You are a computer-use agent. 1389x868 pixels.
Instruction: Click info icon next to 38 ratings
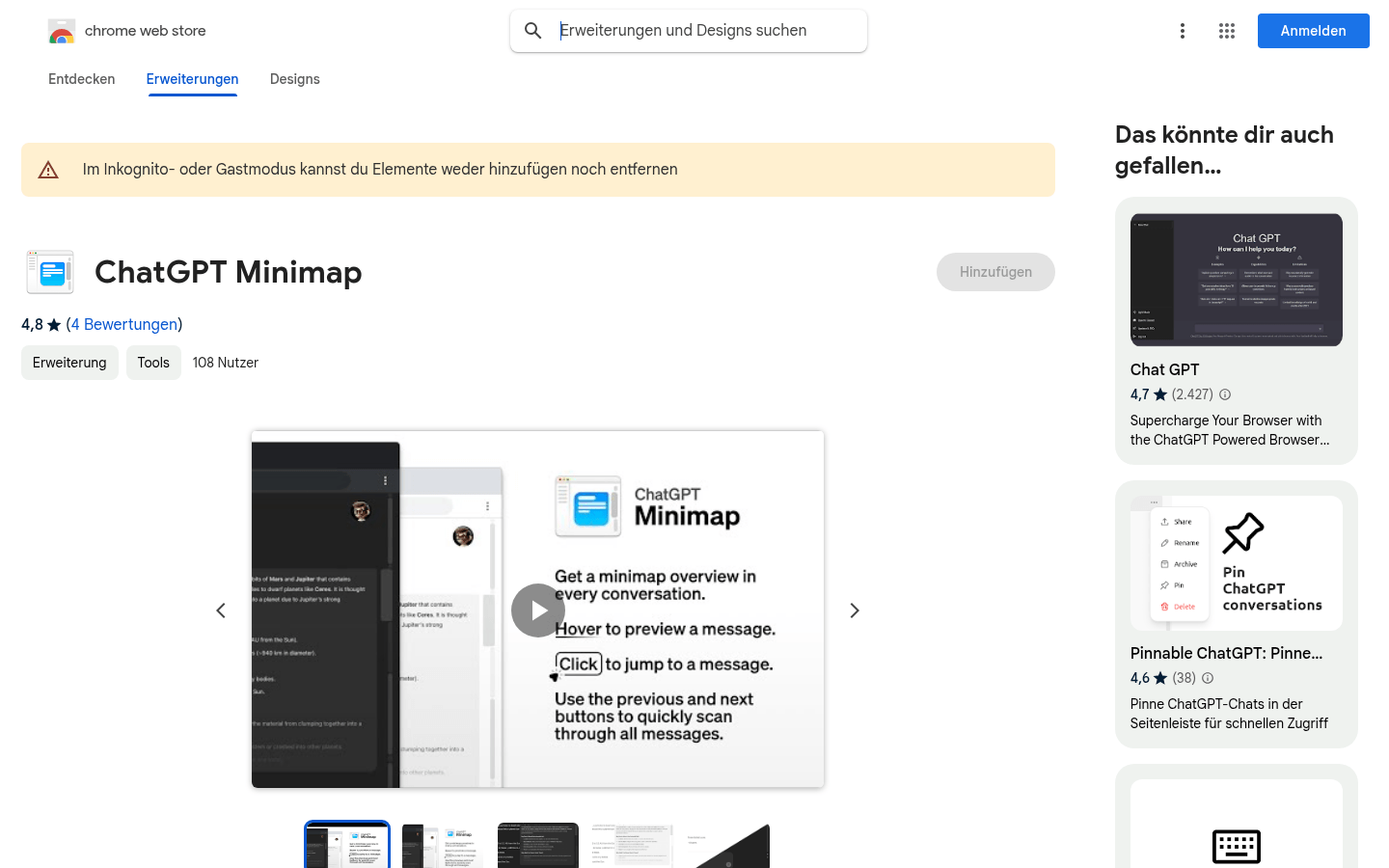pos(1208,678)
